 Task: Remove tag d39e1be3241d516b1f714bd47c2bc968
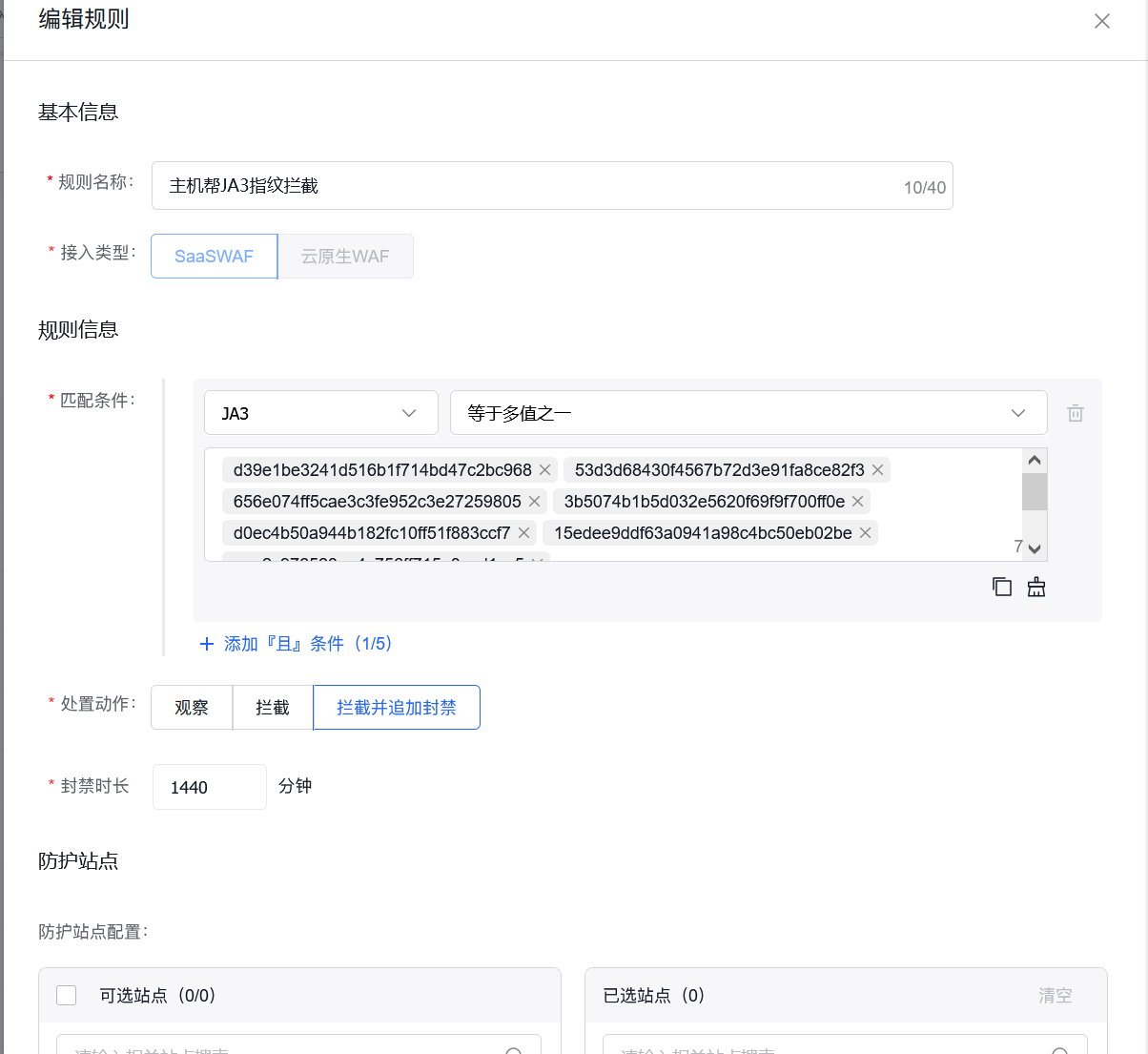(x=545, y=469)
